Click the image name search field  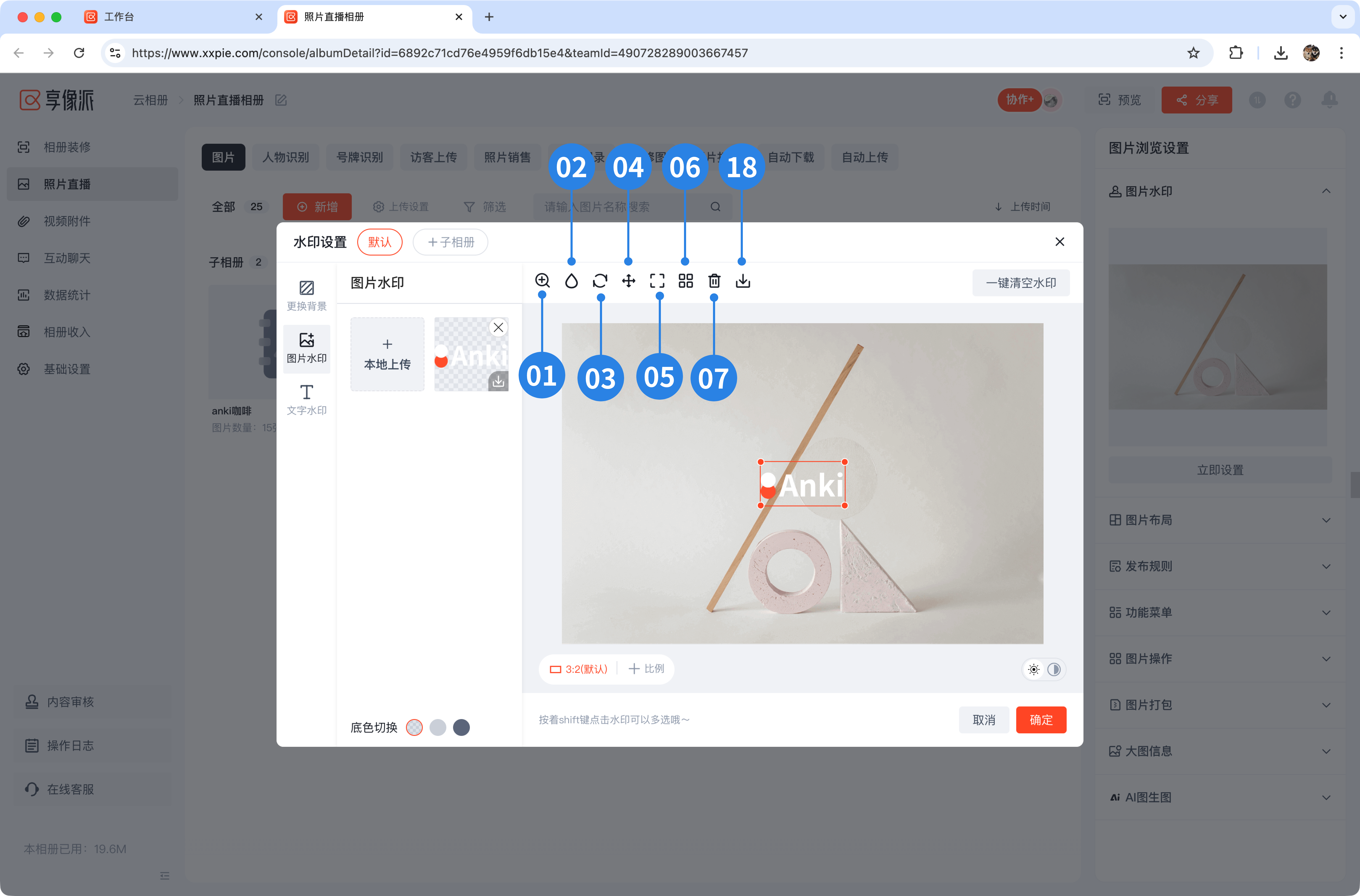click(632, 207)
